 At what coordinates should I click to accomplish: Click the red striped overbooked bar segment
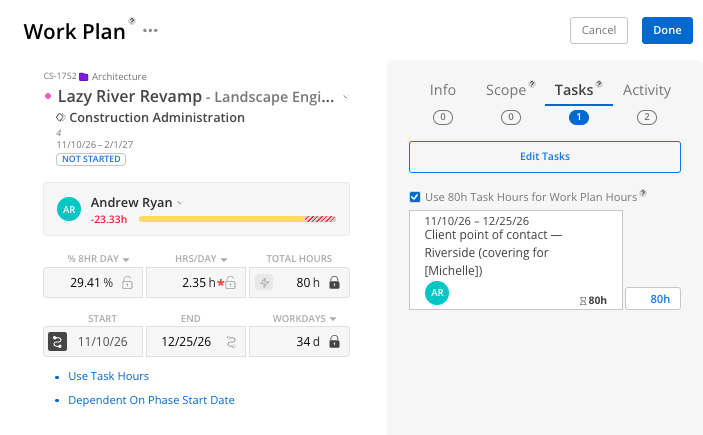coord(320,219)
